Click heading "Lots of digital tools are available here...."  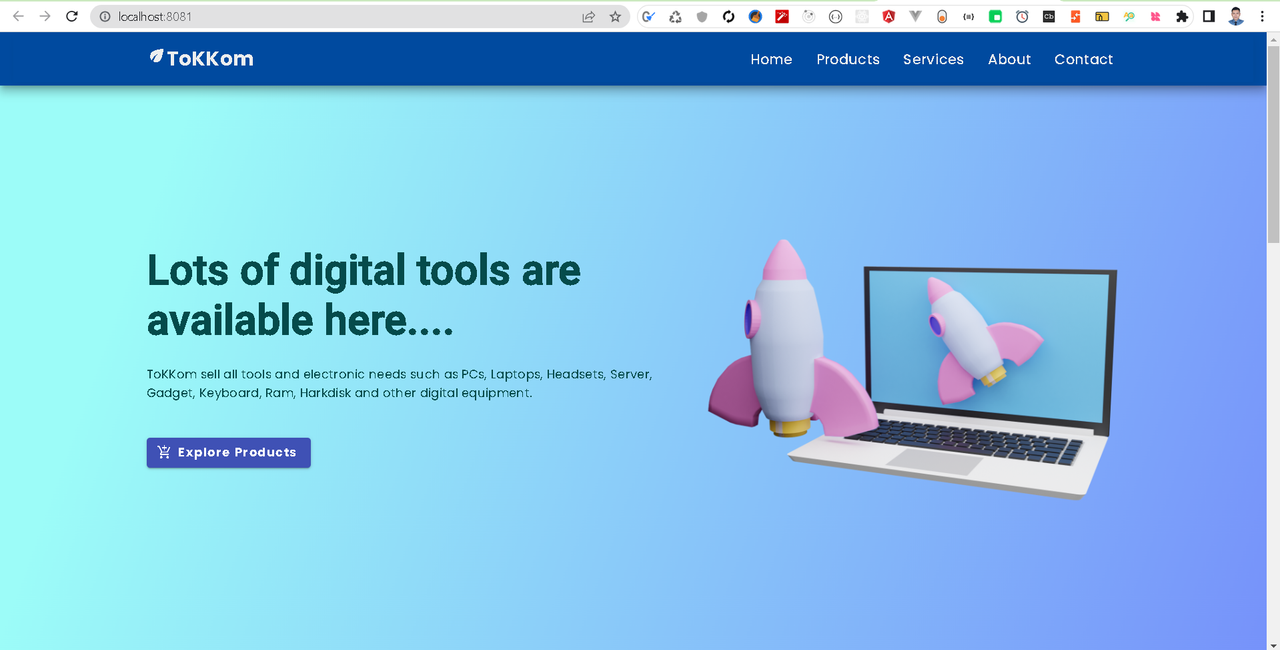(x=364, y=295)
